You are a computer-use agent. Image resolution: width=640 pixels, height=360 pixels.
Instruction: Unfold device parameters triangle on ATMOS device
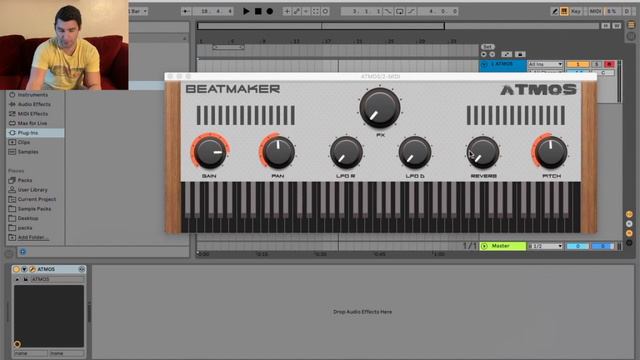point(24,269)
